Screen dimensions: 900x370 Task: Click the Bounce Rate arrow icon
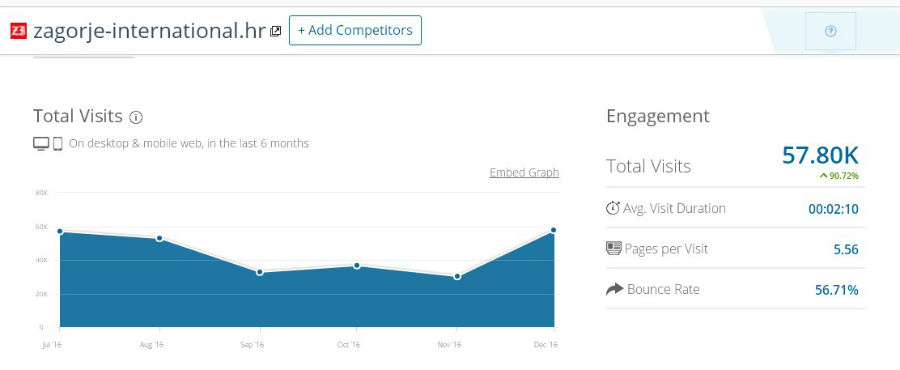(614, 289)
